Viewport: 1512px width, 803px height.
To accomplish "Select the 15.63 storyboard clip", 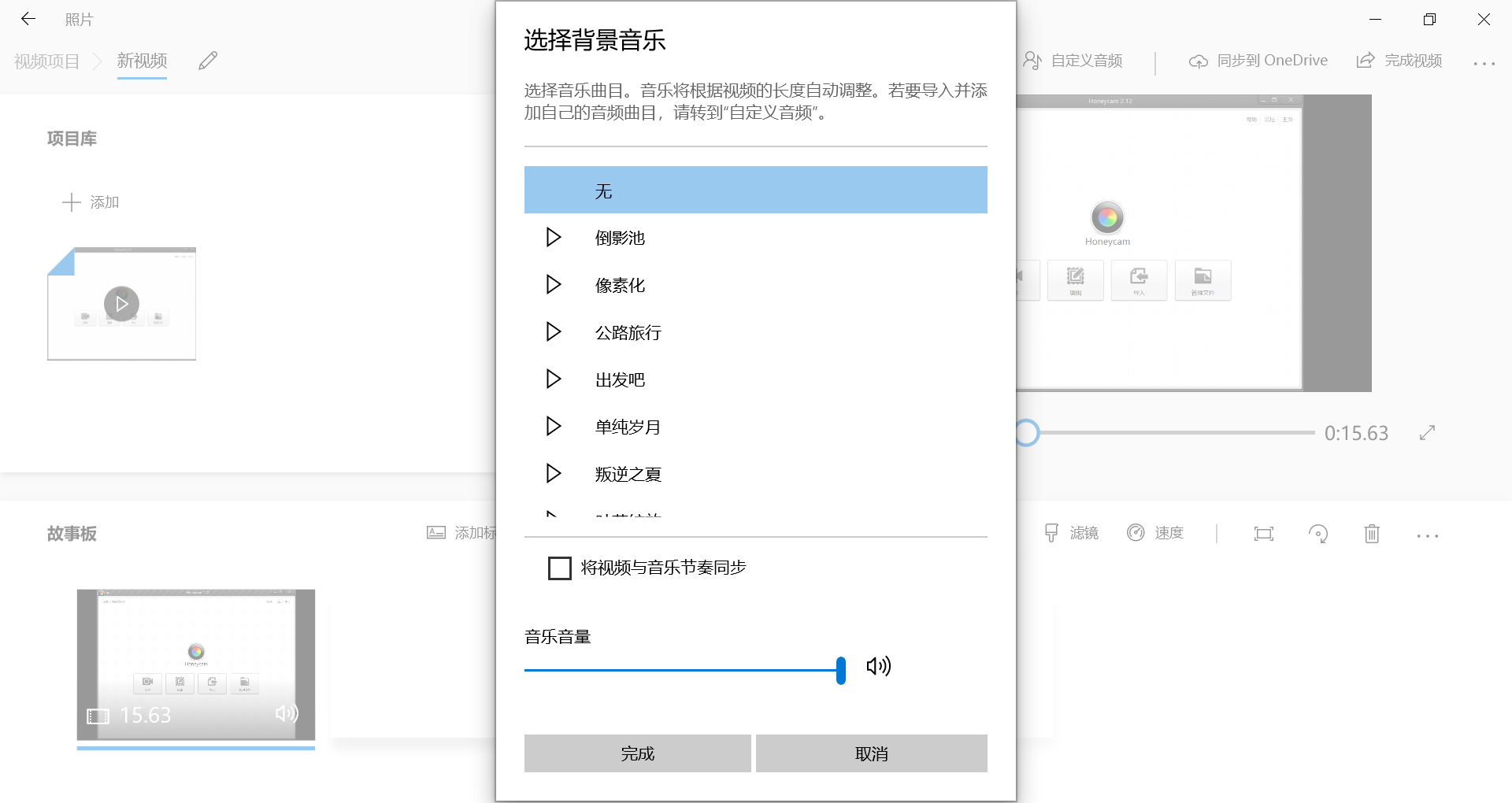I will pyautogui.click(x=196, y=665).
